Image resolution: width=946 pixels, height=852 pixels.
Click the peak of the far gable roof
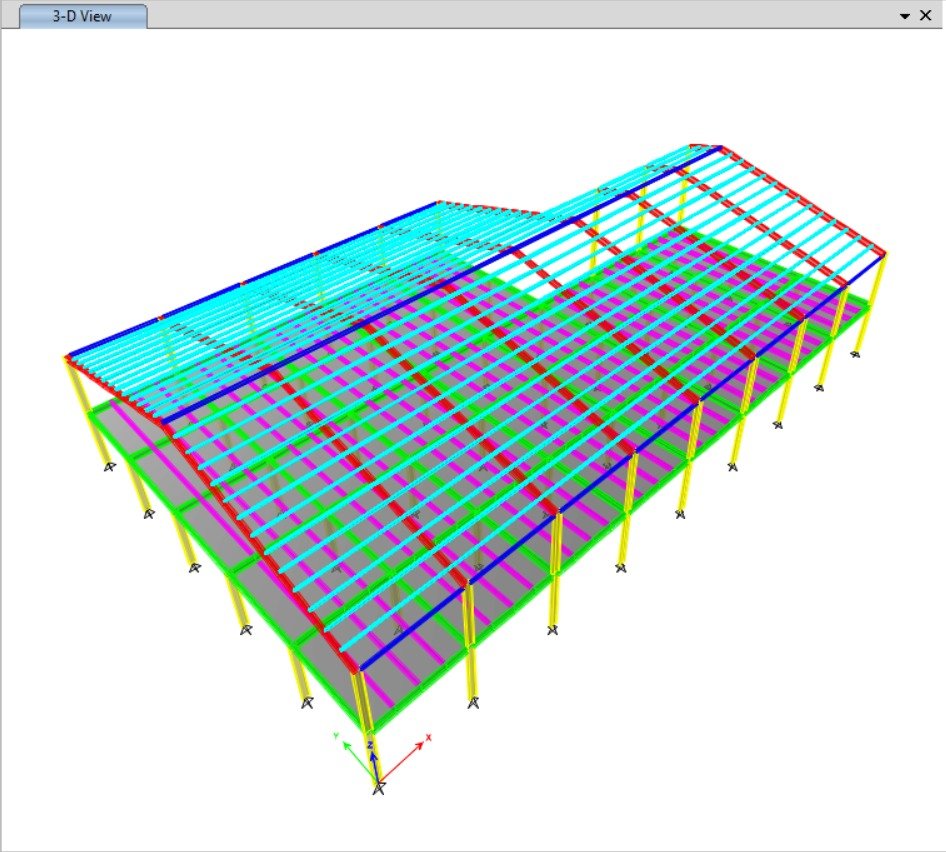705,146
